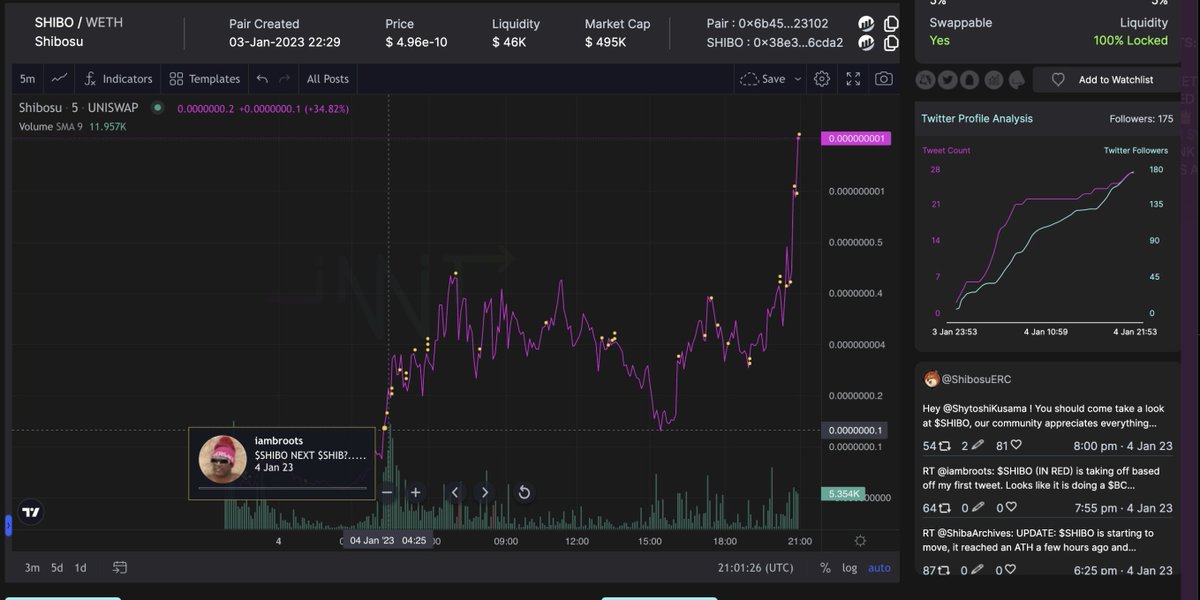The height and width of the screenshot is (600, 1200).
Task: Open the go-to-date calendar icon
Action: 120,568
